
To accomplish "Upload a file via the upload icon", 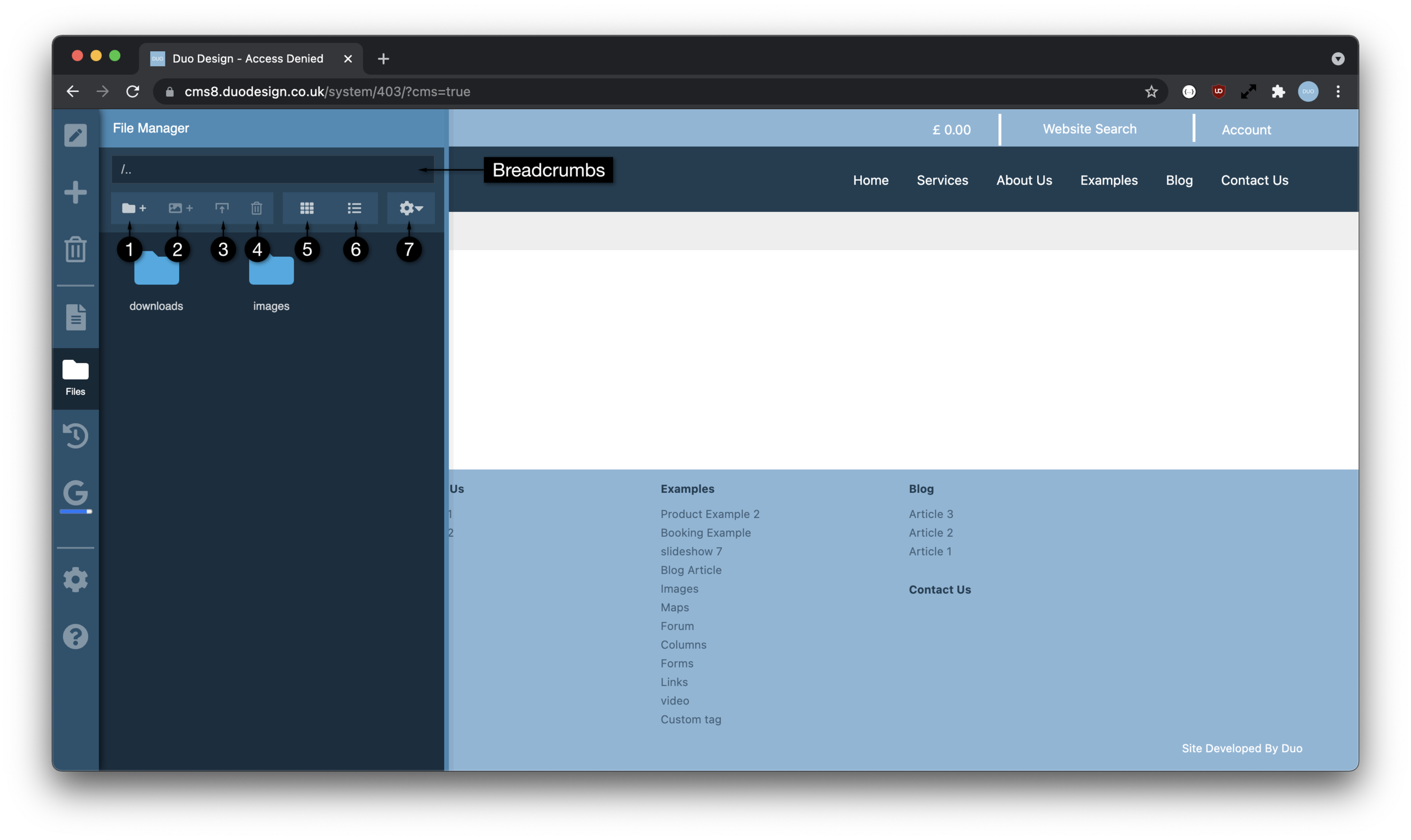I will [x=222, y=208].
